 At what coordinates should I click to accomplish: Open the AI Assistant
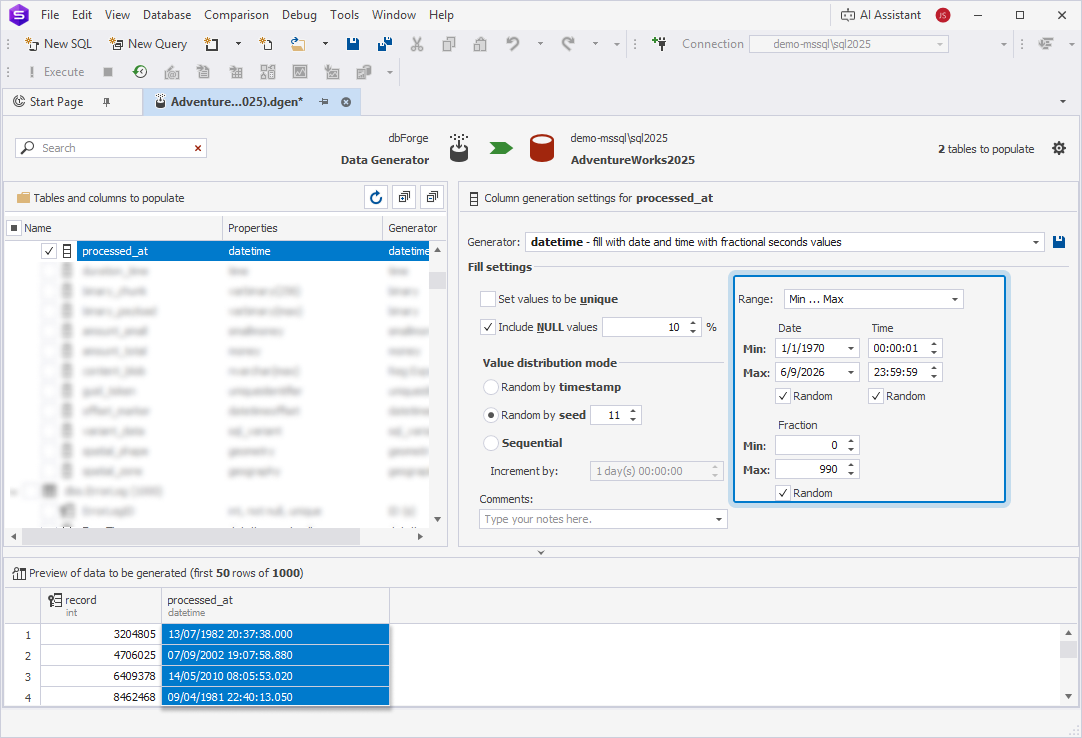click(x=881, y=14)
